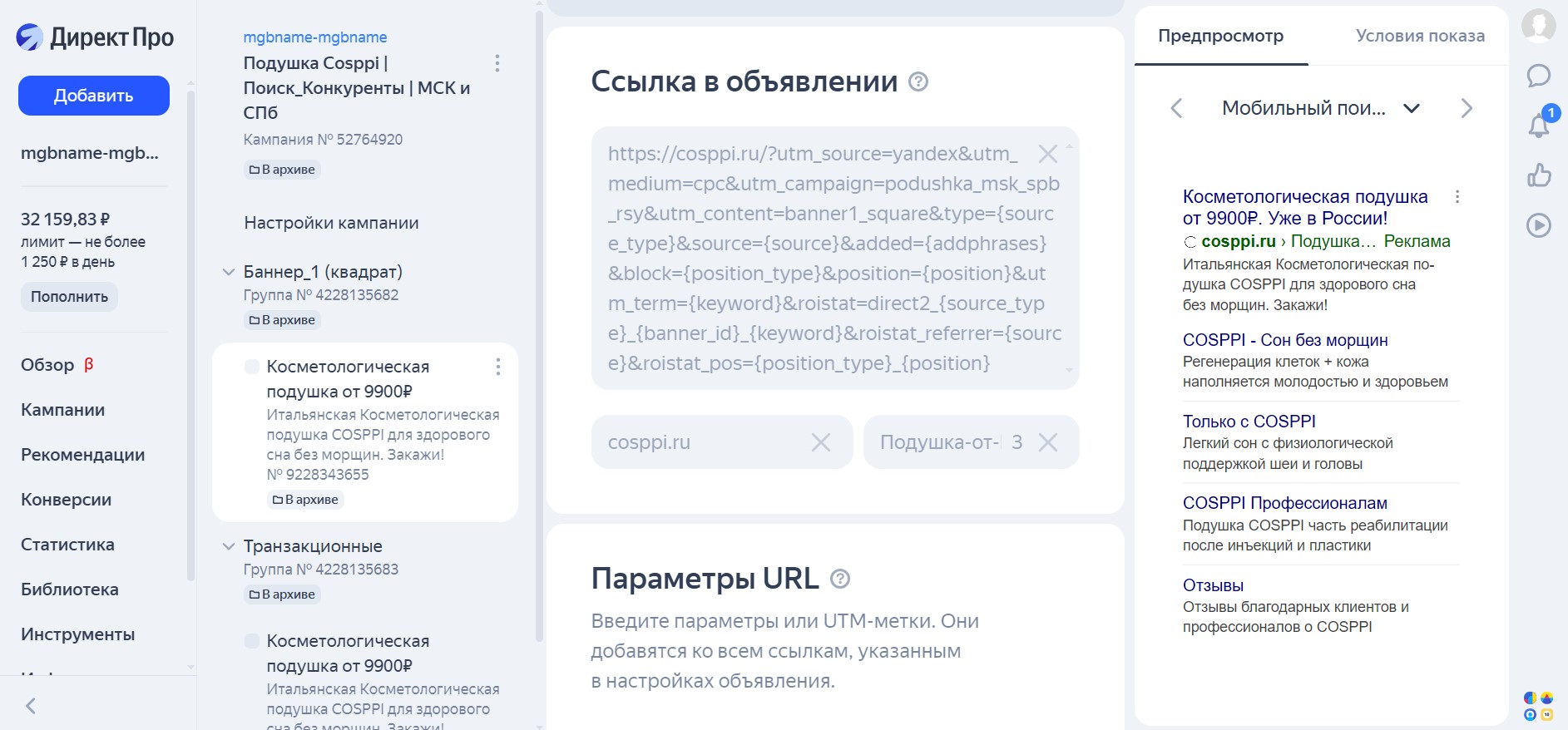
Task: Select ad number № 9228343655
Action: (317, 475)
